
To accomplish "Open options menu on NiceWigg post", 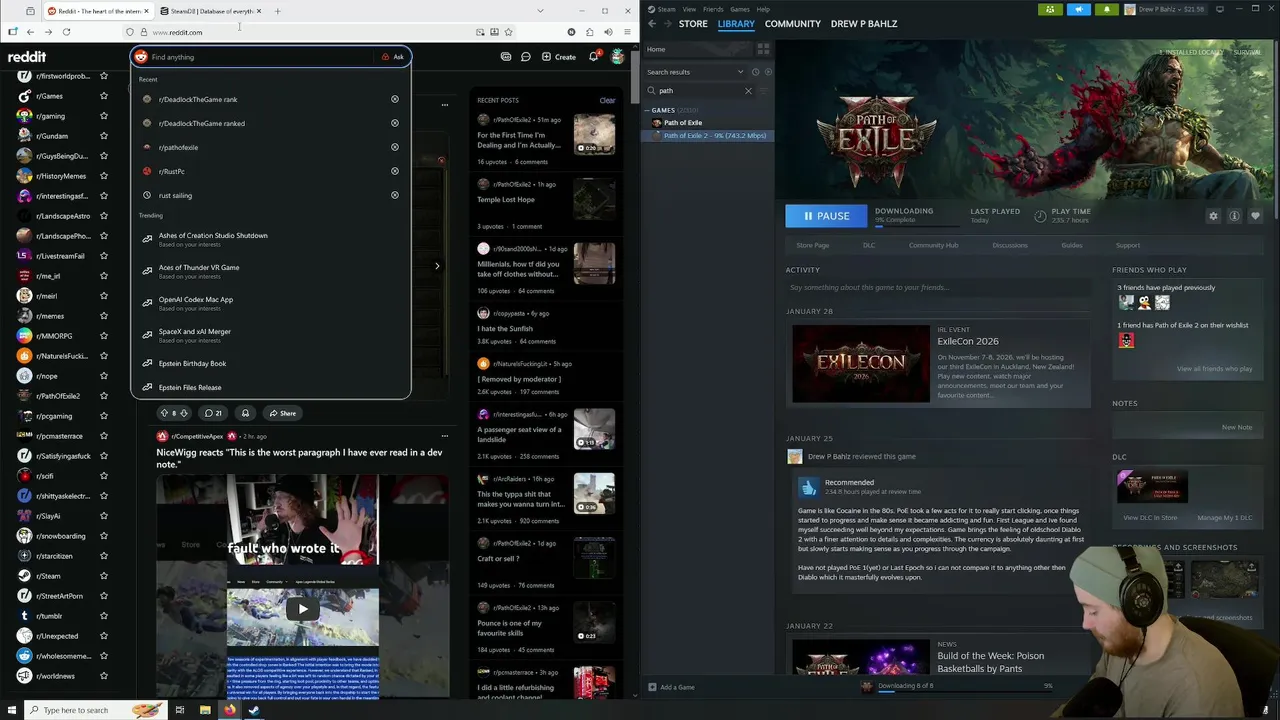I will (444, 436).
